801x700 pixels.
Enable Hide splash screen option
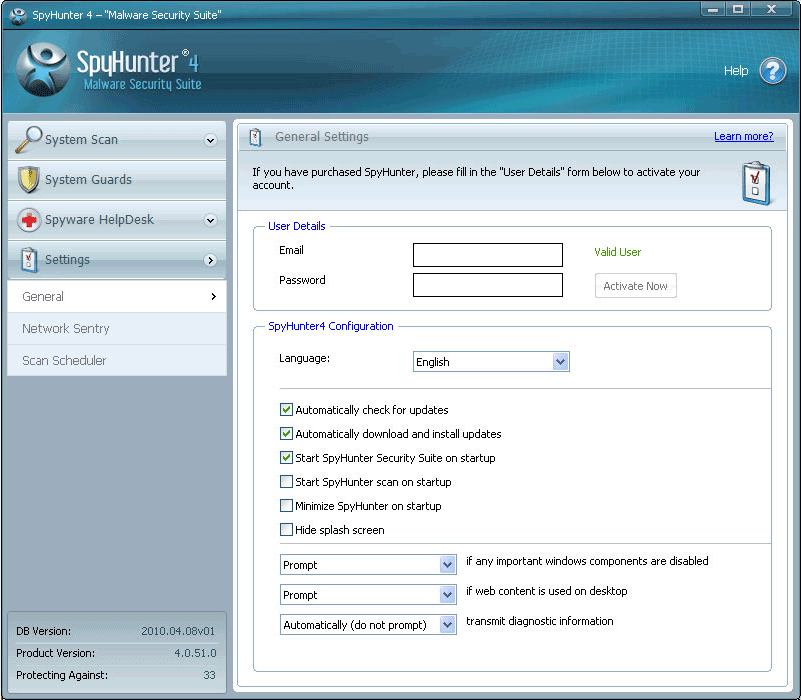point(287,530)
